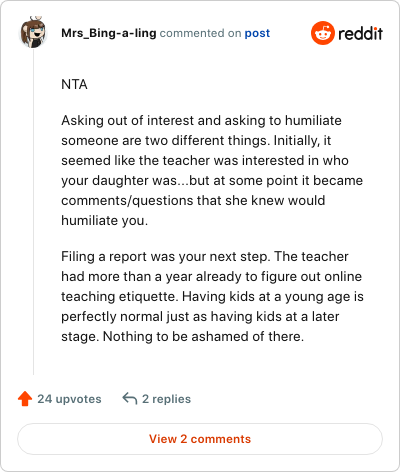The image size is (400, 472).
Task: Click the reddit wordmark text logo
Action: tap(360, 33)
